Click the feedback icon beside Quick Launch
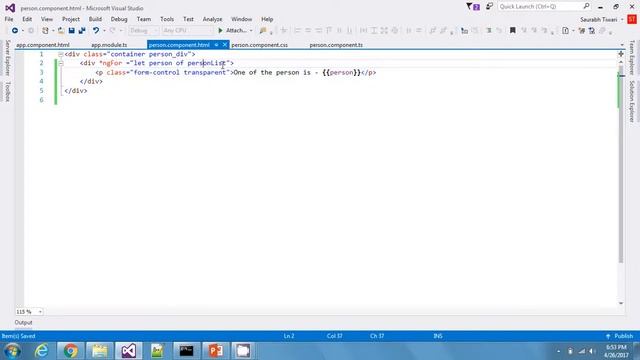Image resolution: width=640 pixels, height=360 pixels. [489, 7]
